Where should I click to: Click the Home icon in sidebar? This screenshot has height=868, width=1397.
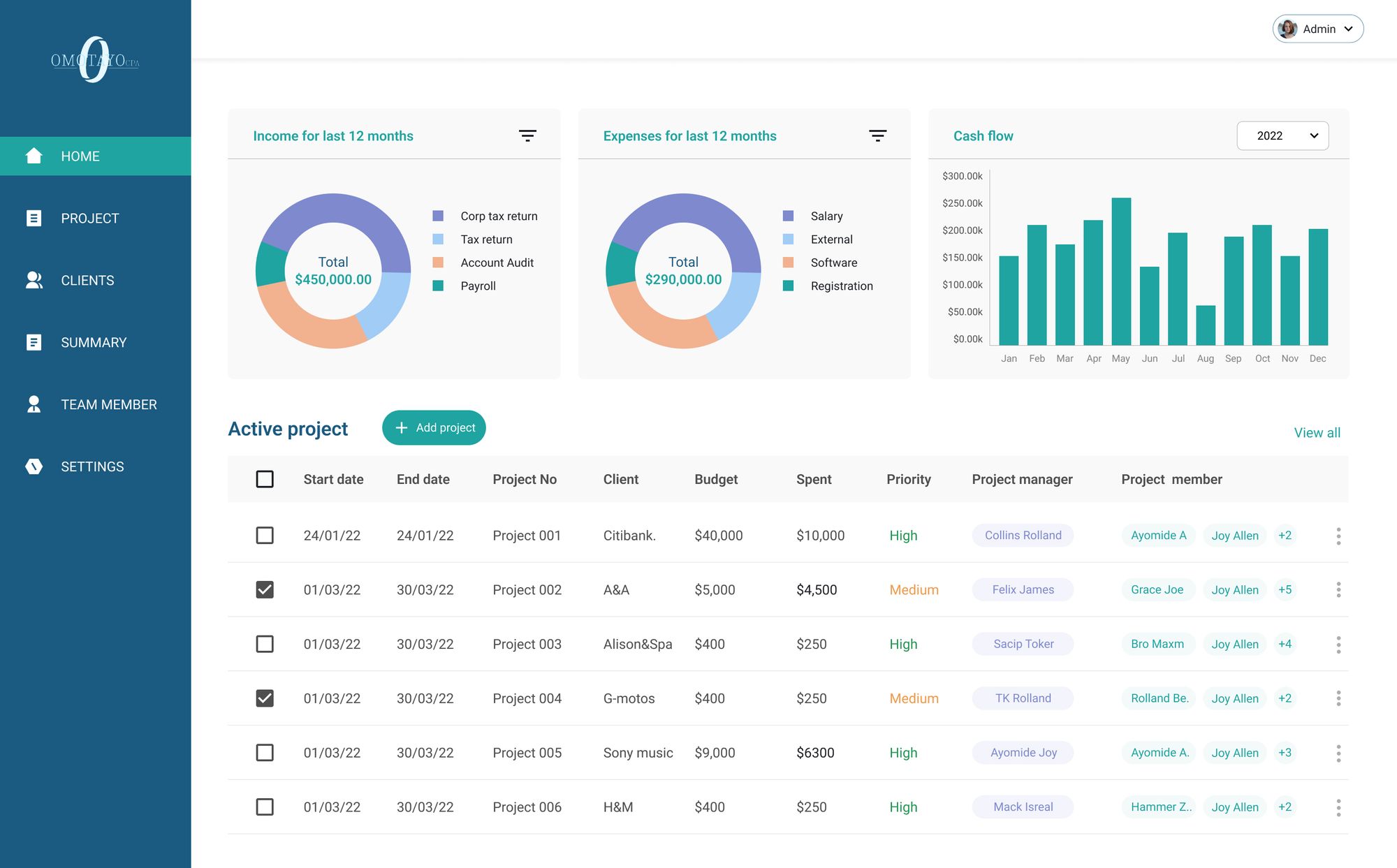click(x=34, y=156)
